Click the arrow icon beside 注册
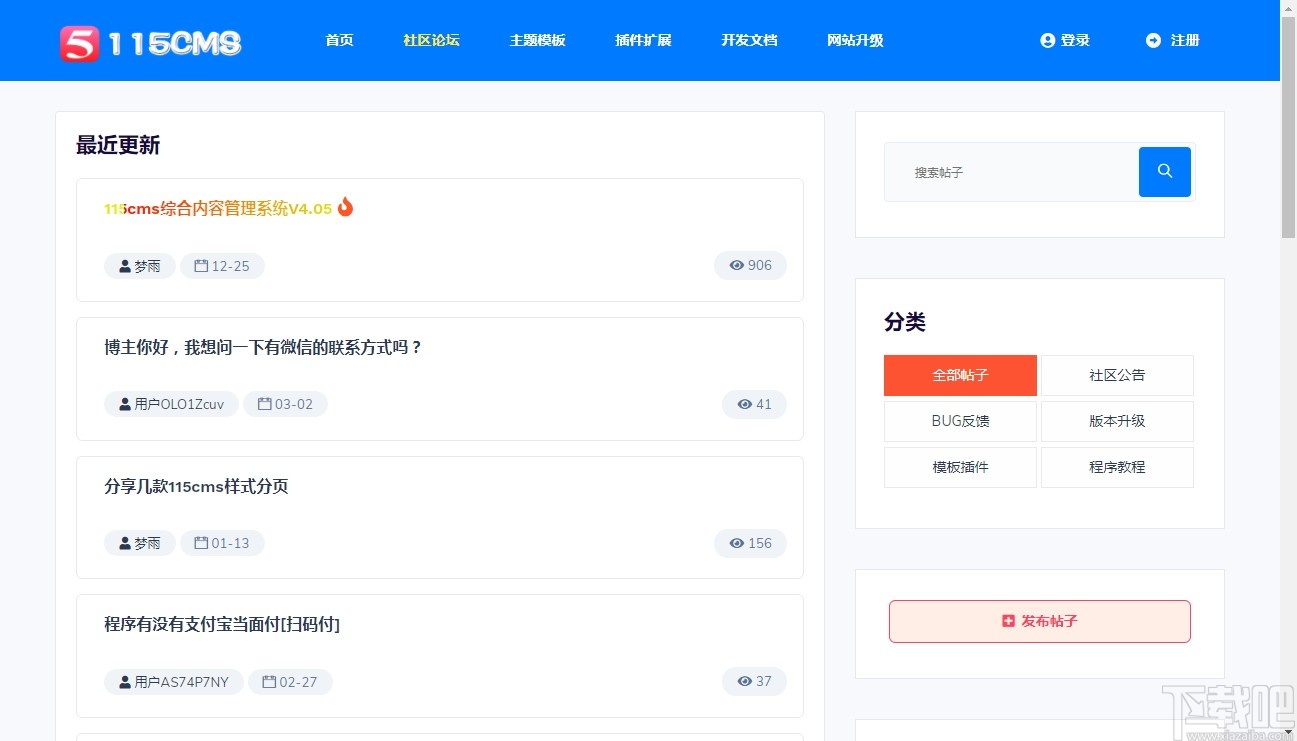Viewport: 1297px width, 741px height. click(x=1154, y=41)
